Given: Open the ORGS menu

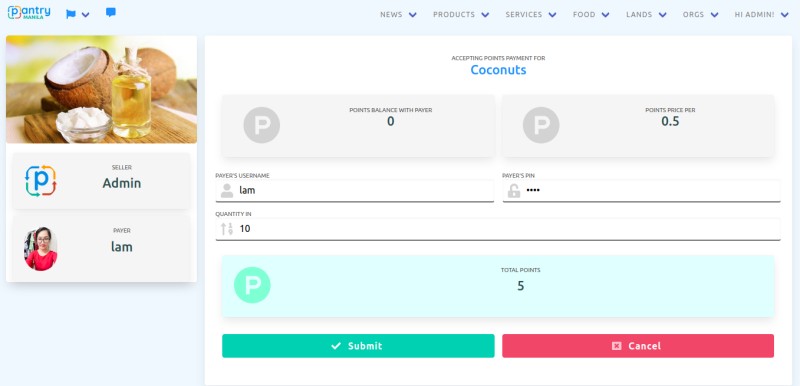Looking at the screenshot, I should pos(701,15).
